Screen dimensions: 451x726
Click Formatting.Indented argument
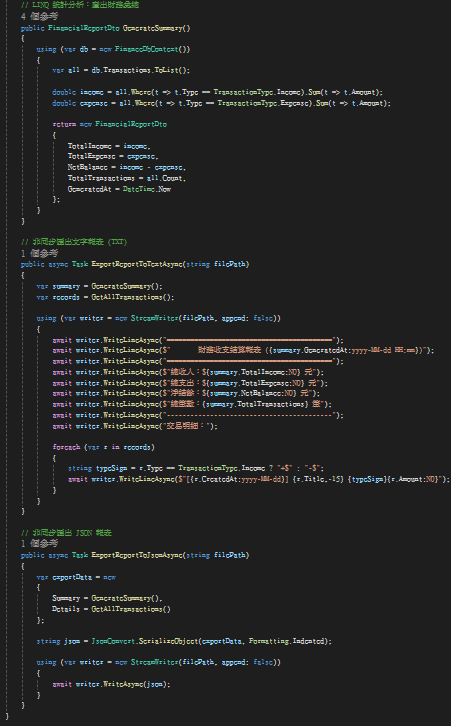pos(288,642)
